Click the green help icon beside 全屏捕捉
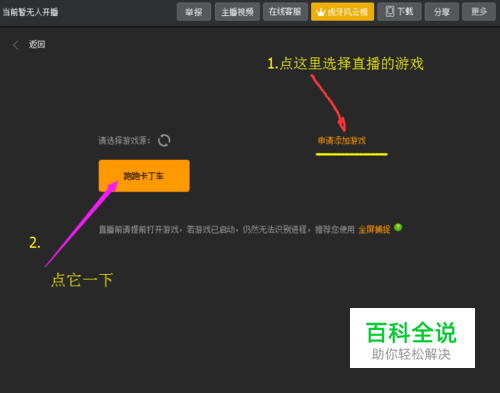This screenshot has width=500, height=393. pos(398,228)
